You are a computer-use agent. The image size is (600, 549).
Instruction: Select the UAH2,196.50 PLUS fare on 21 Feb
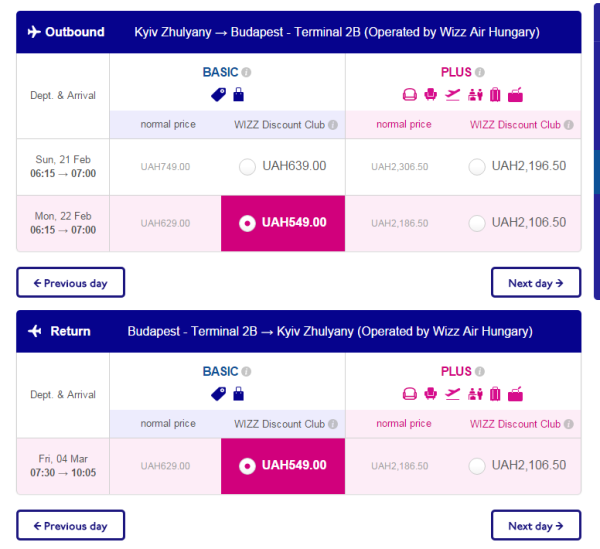[x=477, y=167]
